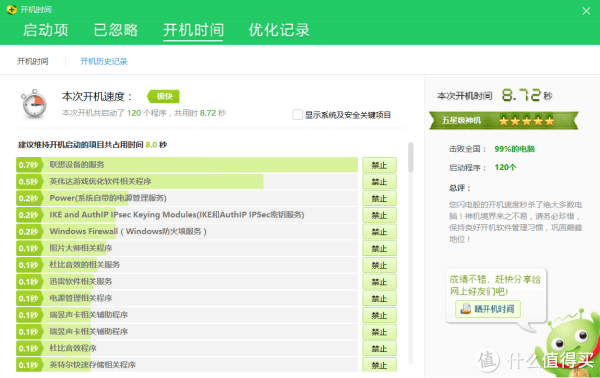Click 禁止 for 杜比音效的相关服务
This screenshot has height=378, width=600.
379,265
